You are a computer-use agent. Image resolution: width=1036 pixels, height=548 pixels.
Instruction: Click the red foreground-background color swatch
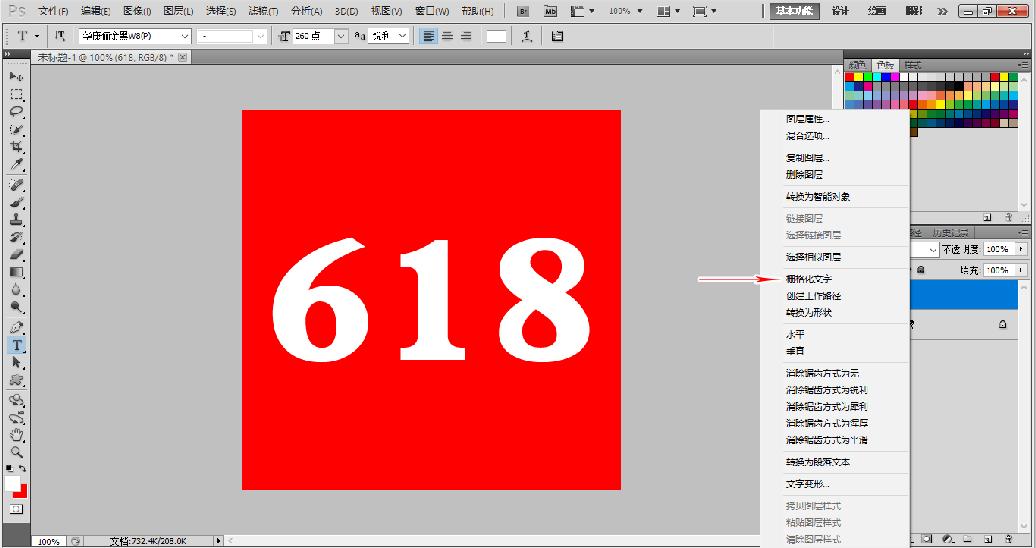click(x=20, y=490)
